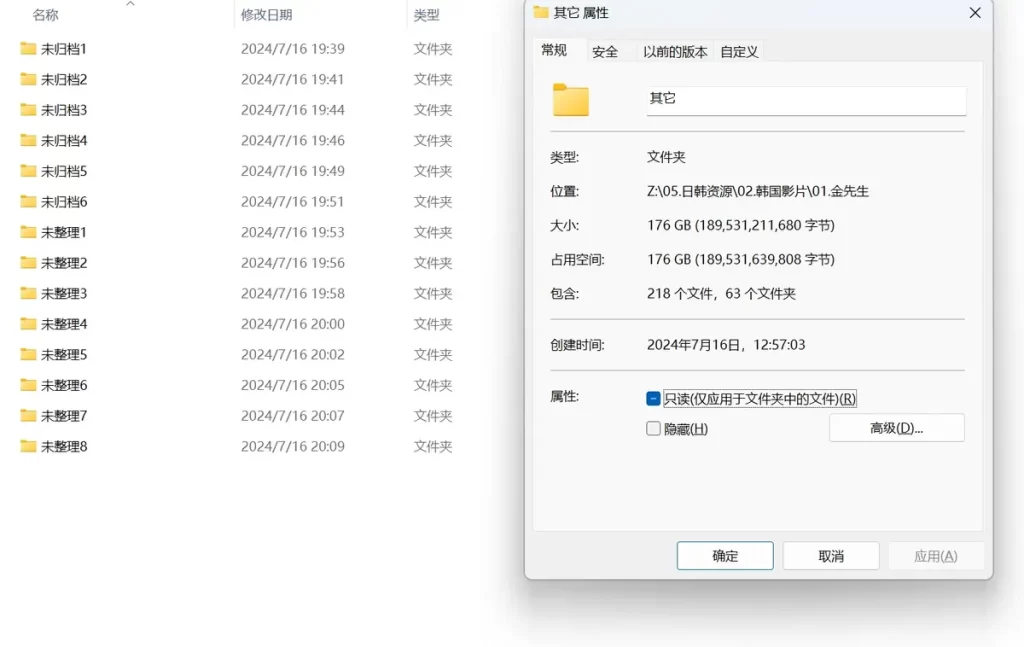
Task: Click folder icon of 未归档4
Action: click(x=28, y=140)
